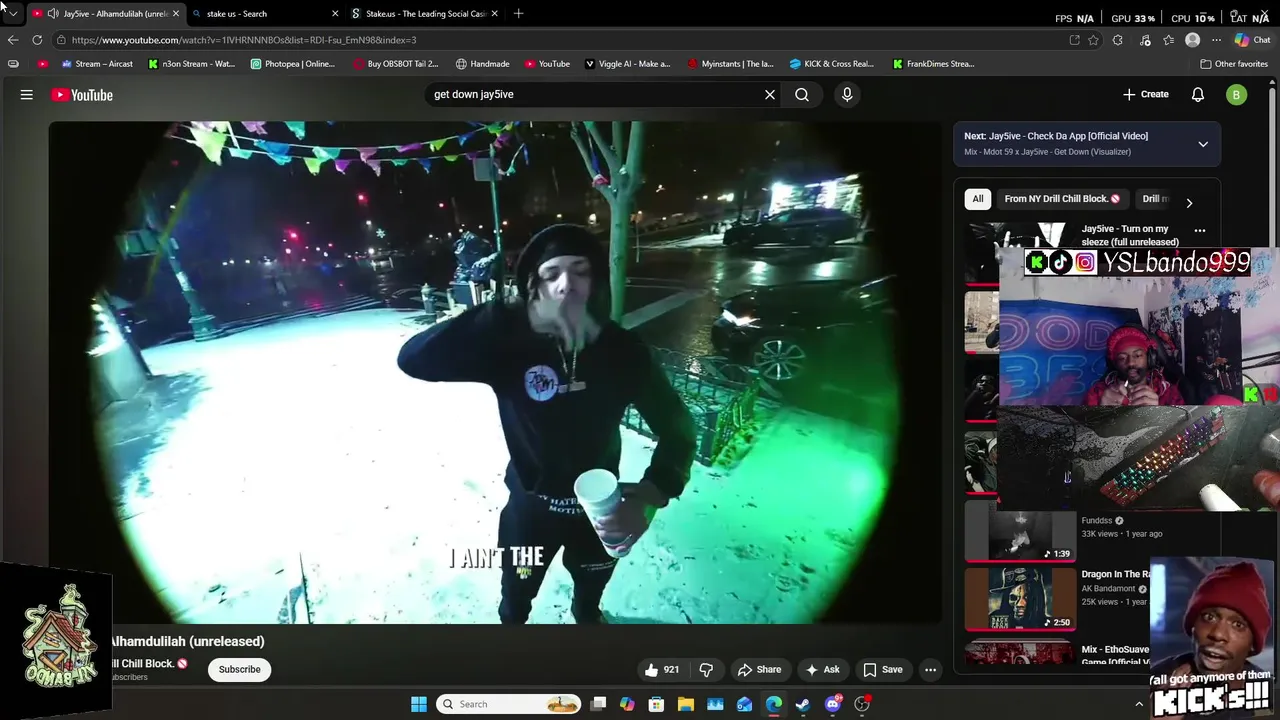Open the Copilot Chat button
The width and height of the screenshot is (1280, 720).
[x=1252, y=40]
